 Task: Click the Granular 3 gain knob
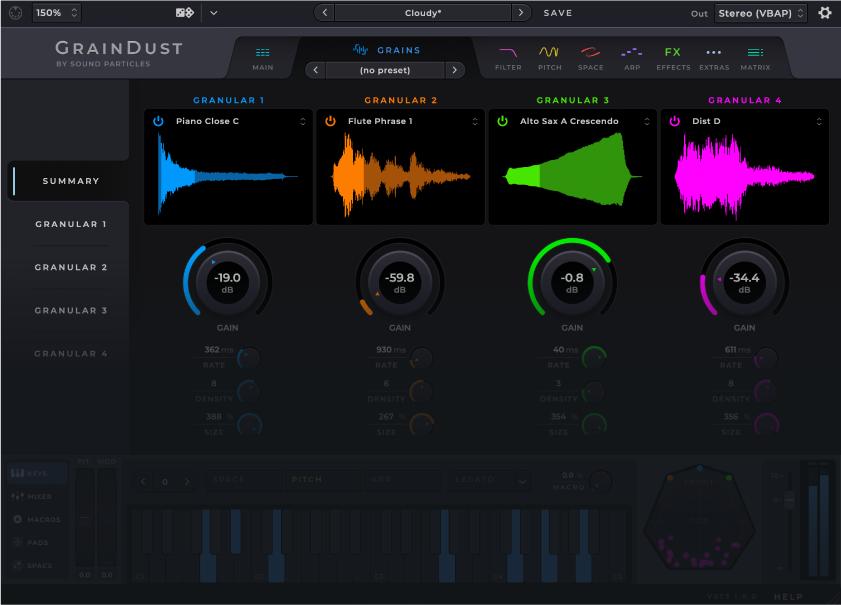(572, 281)
